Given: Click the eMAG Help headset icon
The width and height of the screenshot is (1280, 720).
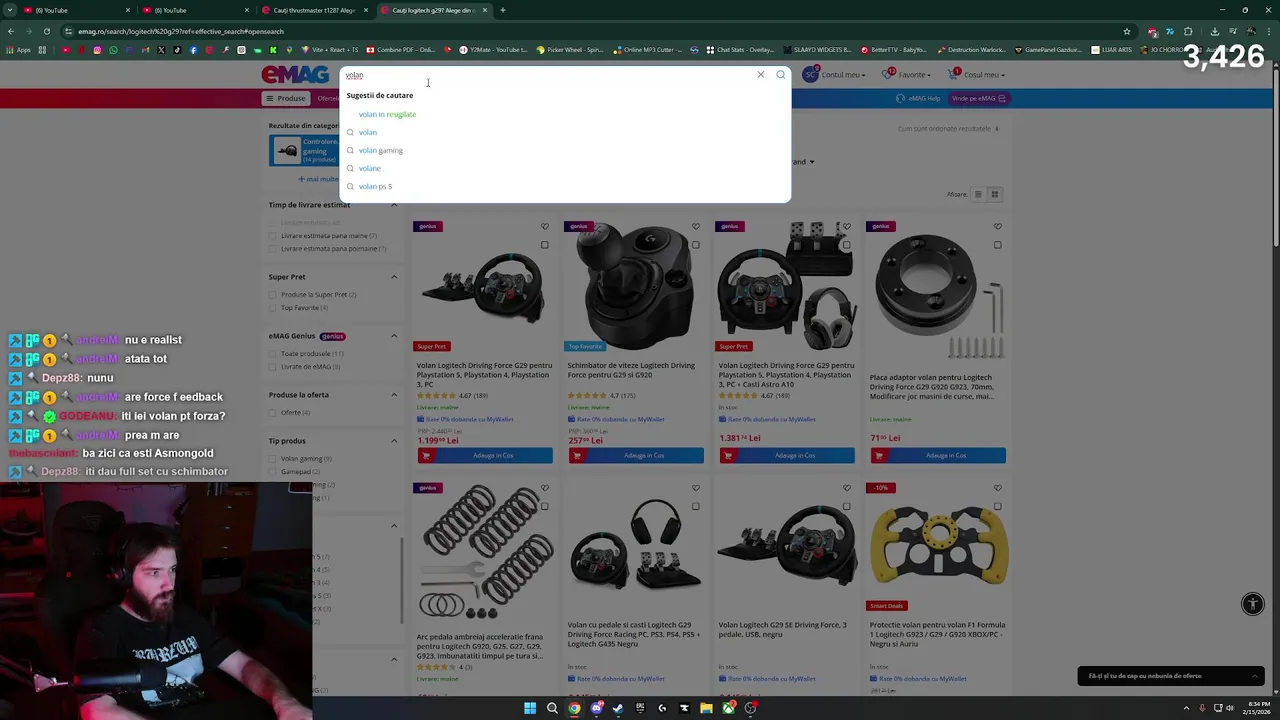Looking at the screenshot, I should click(900, 98).
